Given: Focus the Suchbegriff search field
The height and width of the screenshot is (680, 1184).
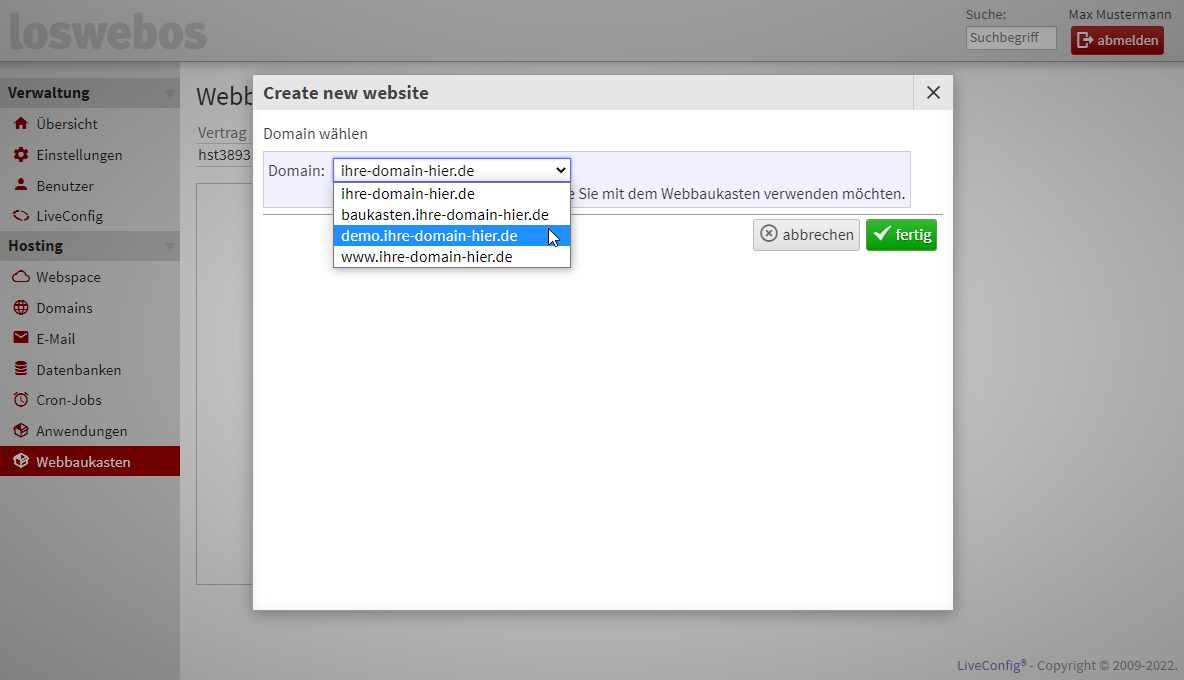Looking at the screenshot, I should (x=1010, y=38).
